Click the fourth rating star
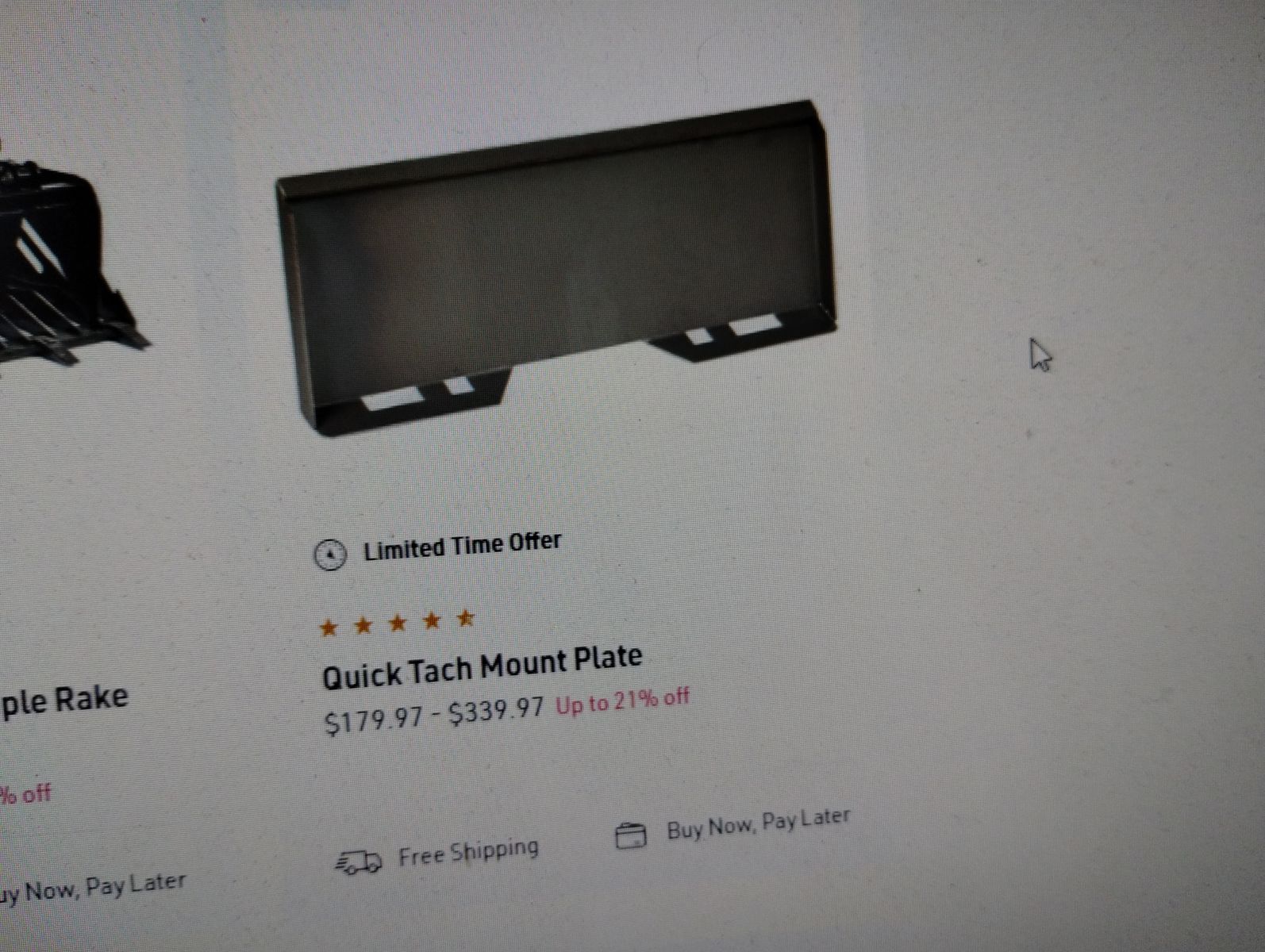The height and width of the screenshot is (952, 1265). 432,620
